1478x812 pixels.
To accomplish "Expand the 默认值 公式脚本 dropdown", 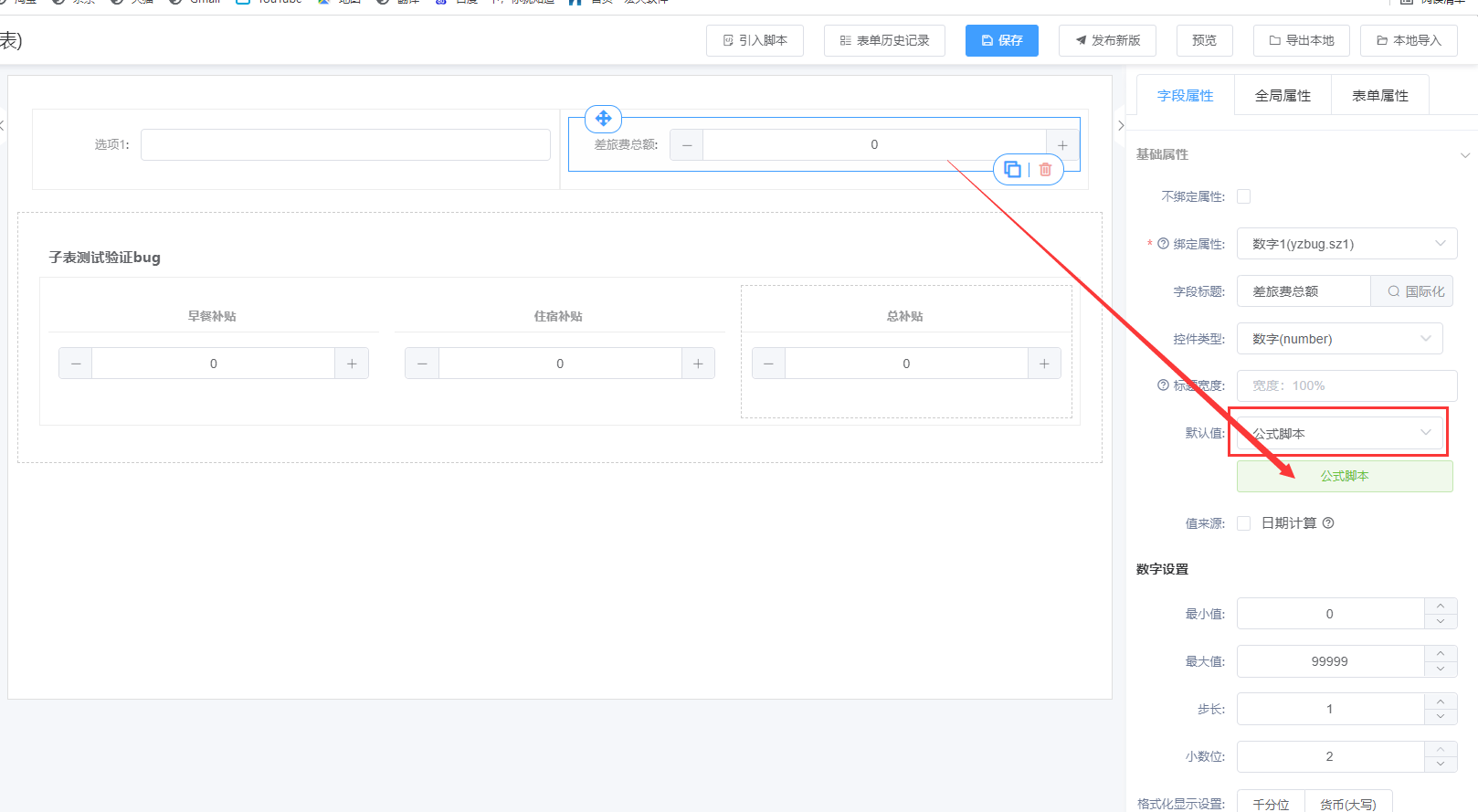I will pos(1339,433).
